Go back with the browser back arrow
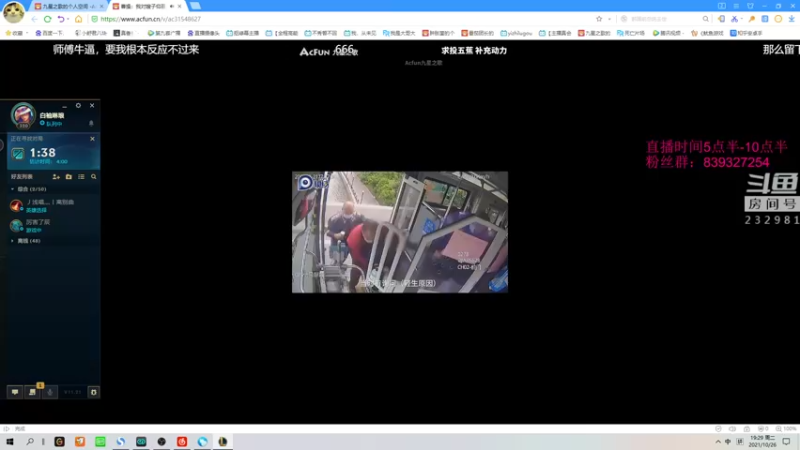800x450 pixels. [34, 19]
